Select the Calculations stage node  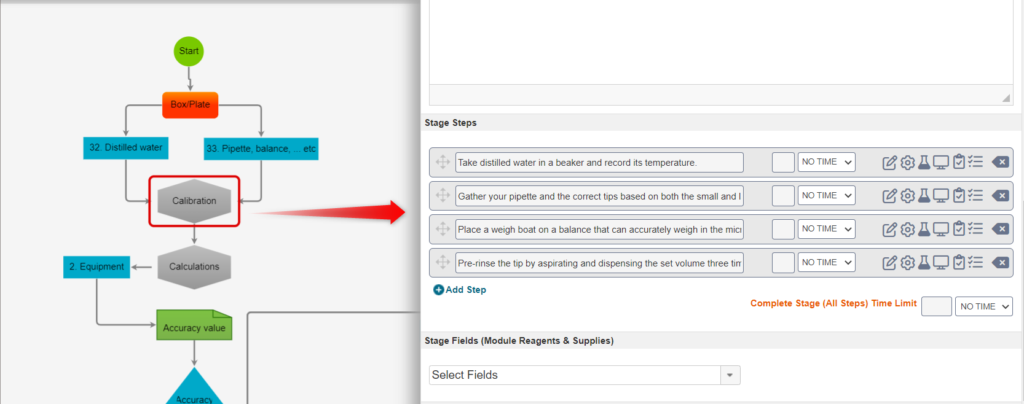tap(194, 266)
